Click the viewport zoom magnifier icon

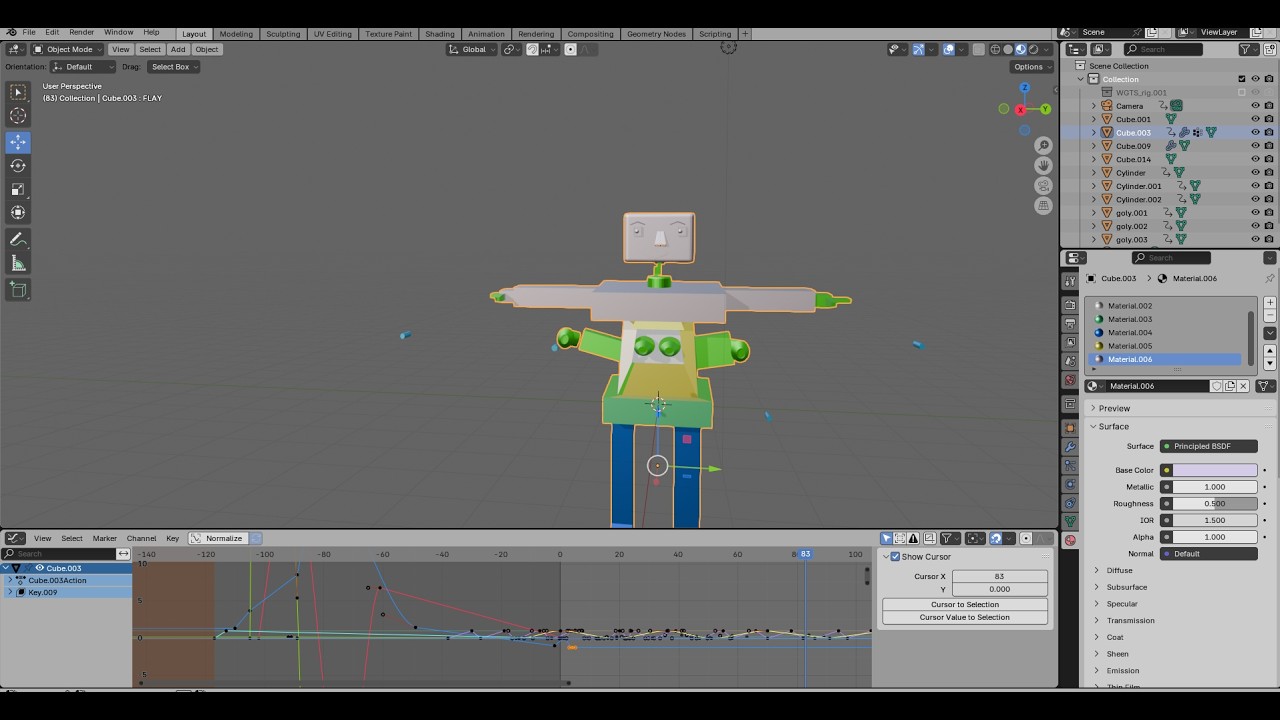[x=1043, y=146]
